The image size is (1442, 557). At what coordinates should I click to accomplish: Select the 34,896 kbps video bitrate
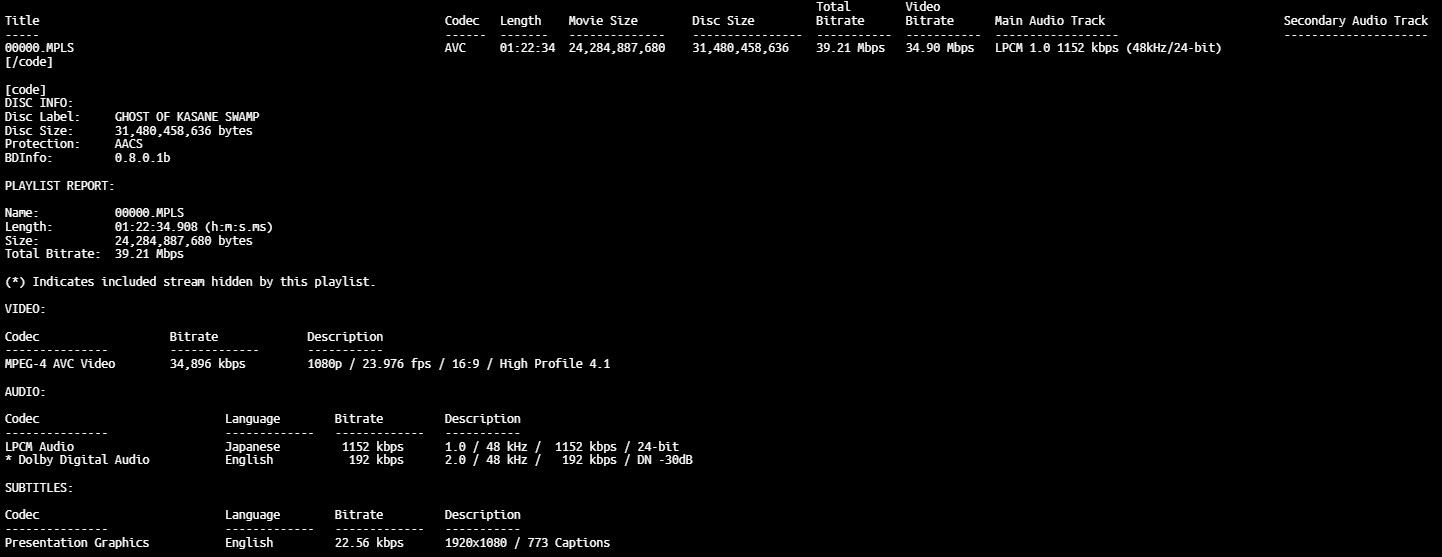tap(207, 364)
